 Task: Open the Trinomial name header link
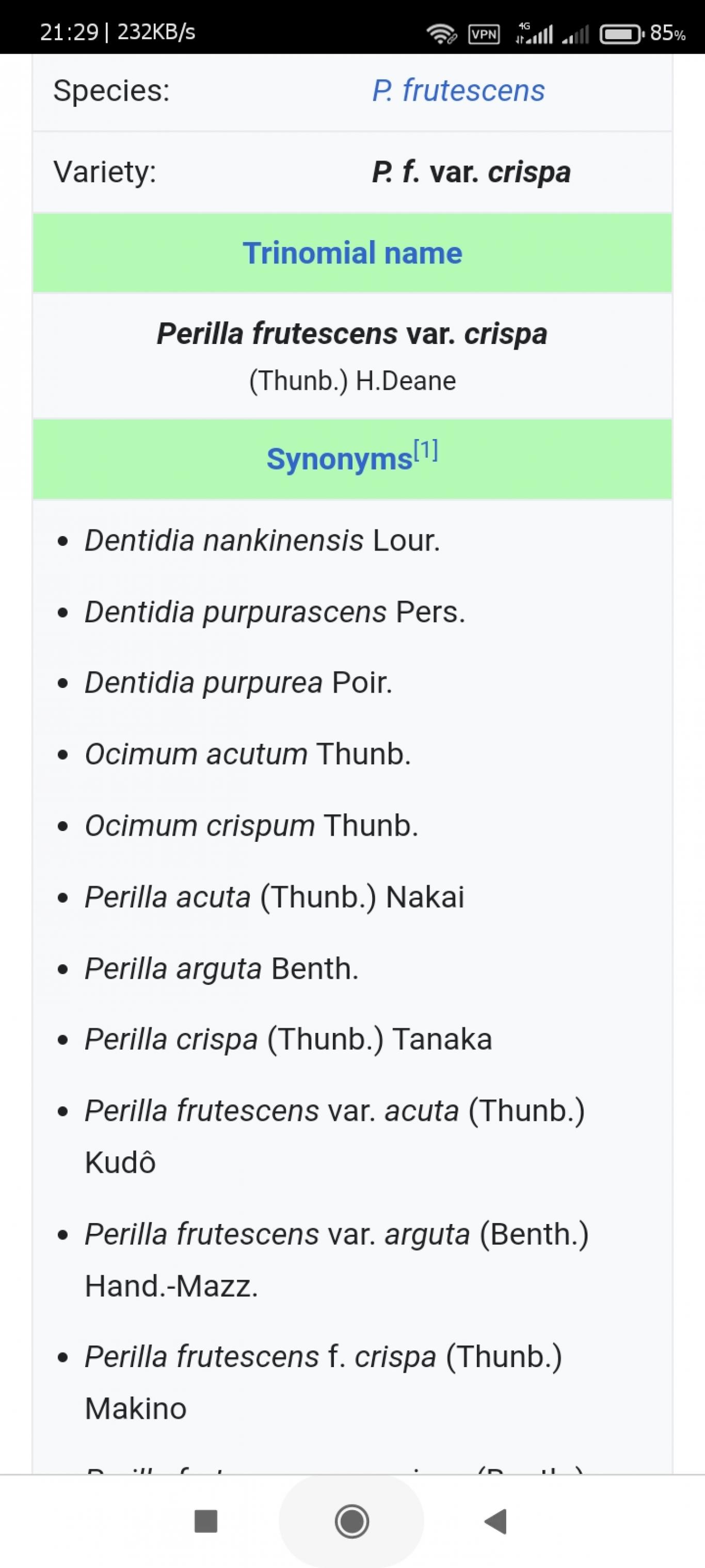coord(353,253)
